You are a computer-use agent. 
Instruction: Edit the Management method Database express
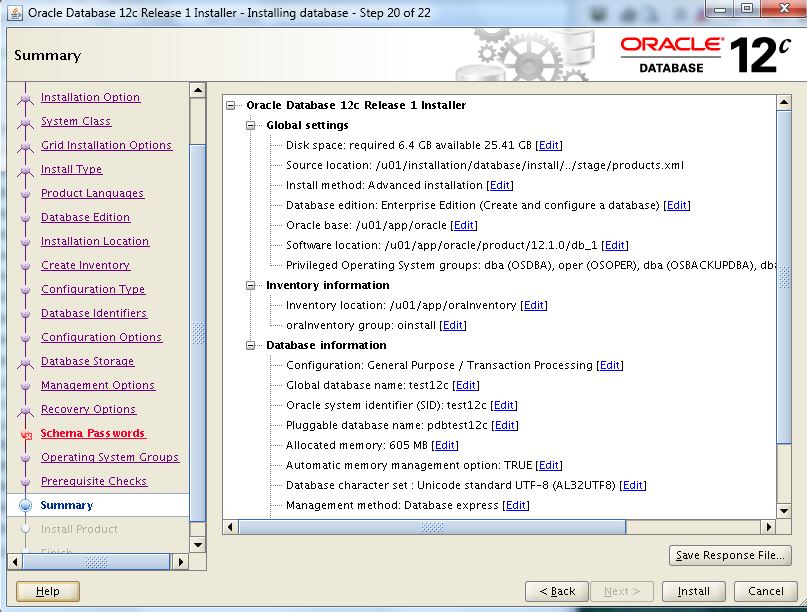[x=516, y=505]
